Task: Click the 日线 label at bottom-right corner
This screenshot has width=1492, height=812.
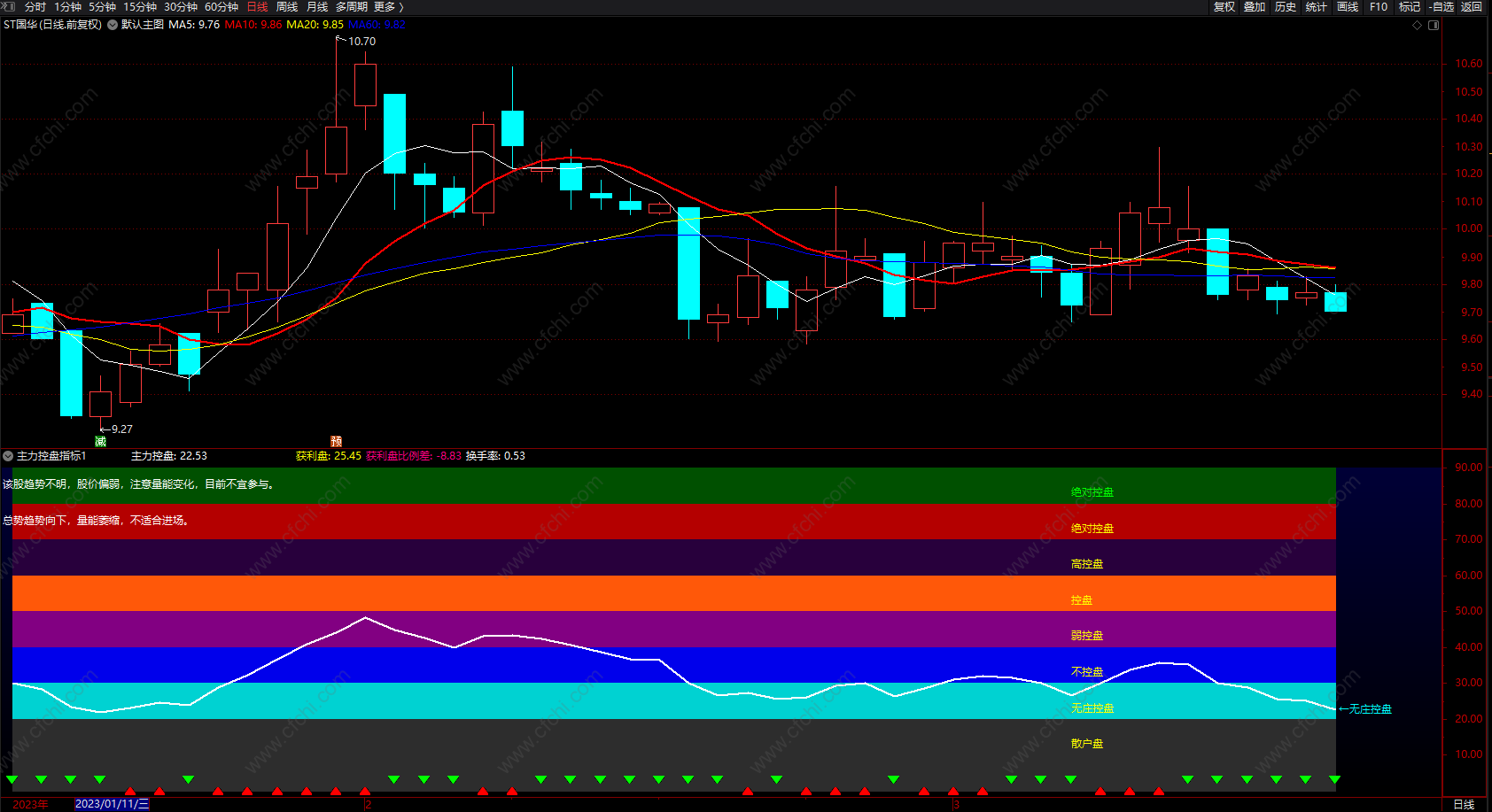Action: (x=1464, y=804)
